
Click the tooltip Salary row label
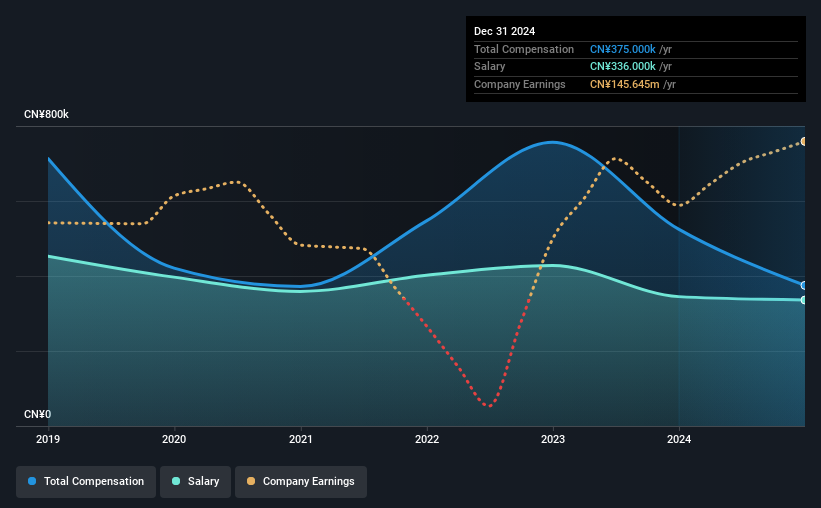490,67
